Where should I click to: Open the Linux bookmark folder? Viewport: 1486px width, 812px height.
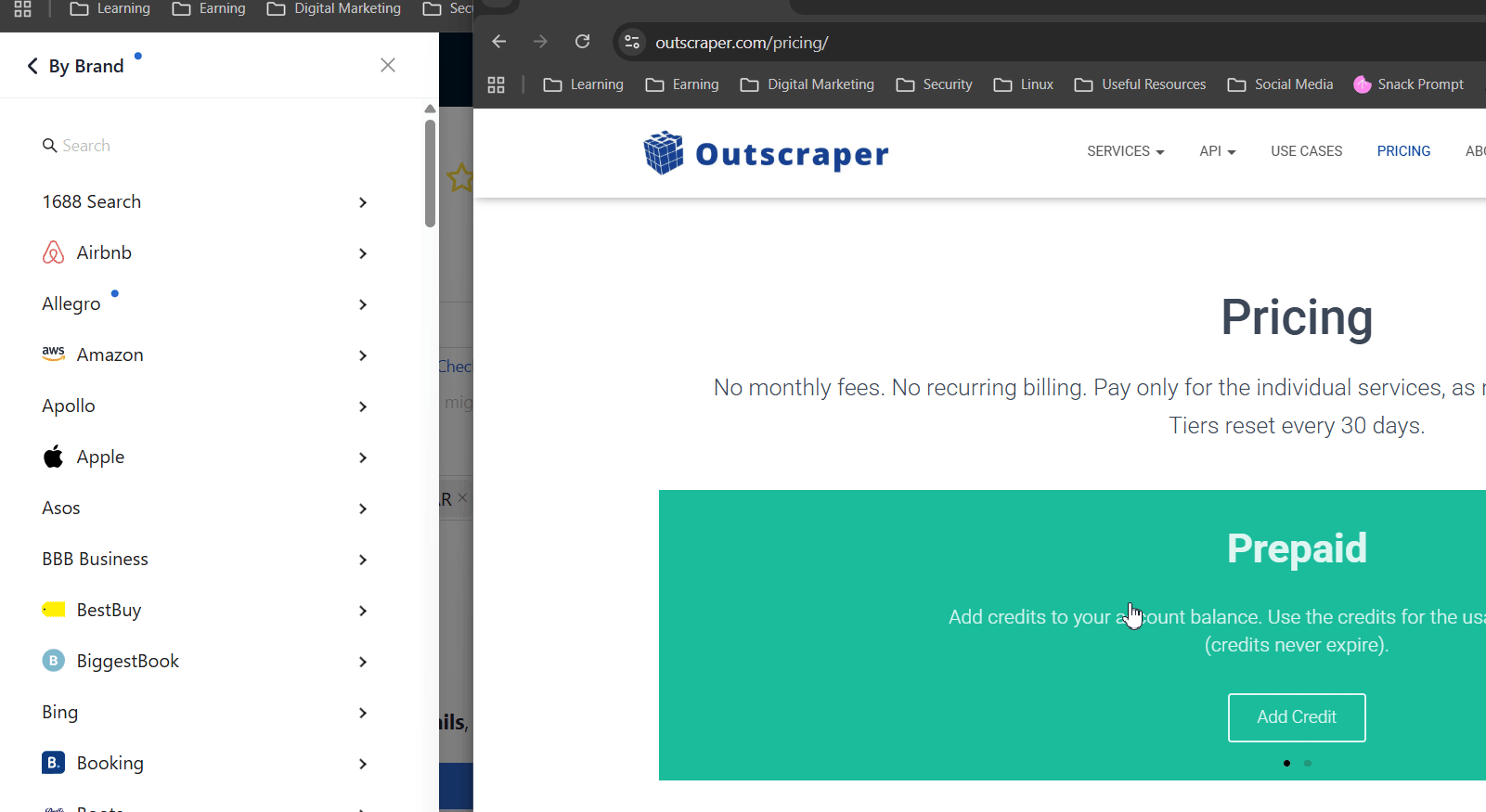(x=1023, y=84)
